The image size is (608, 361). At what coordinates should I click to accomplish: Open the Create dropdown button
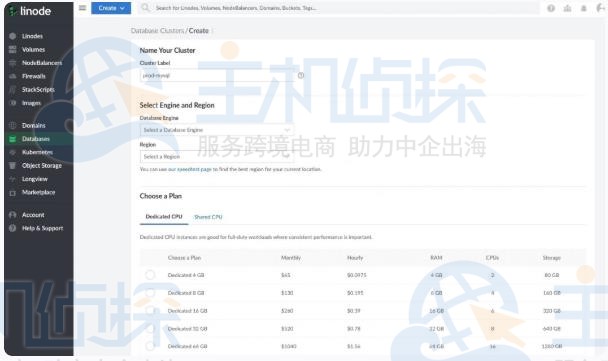(111, 8)
